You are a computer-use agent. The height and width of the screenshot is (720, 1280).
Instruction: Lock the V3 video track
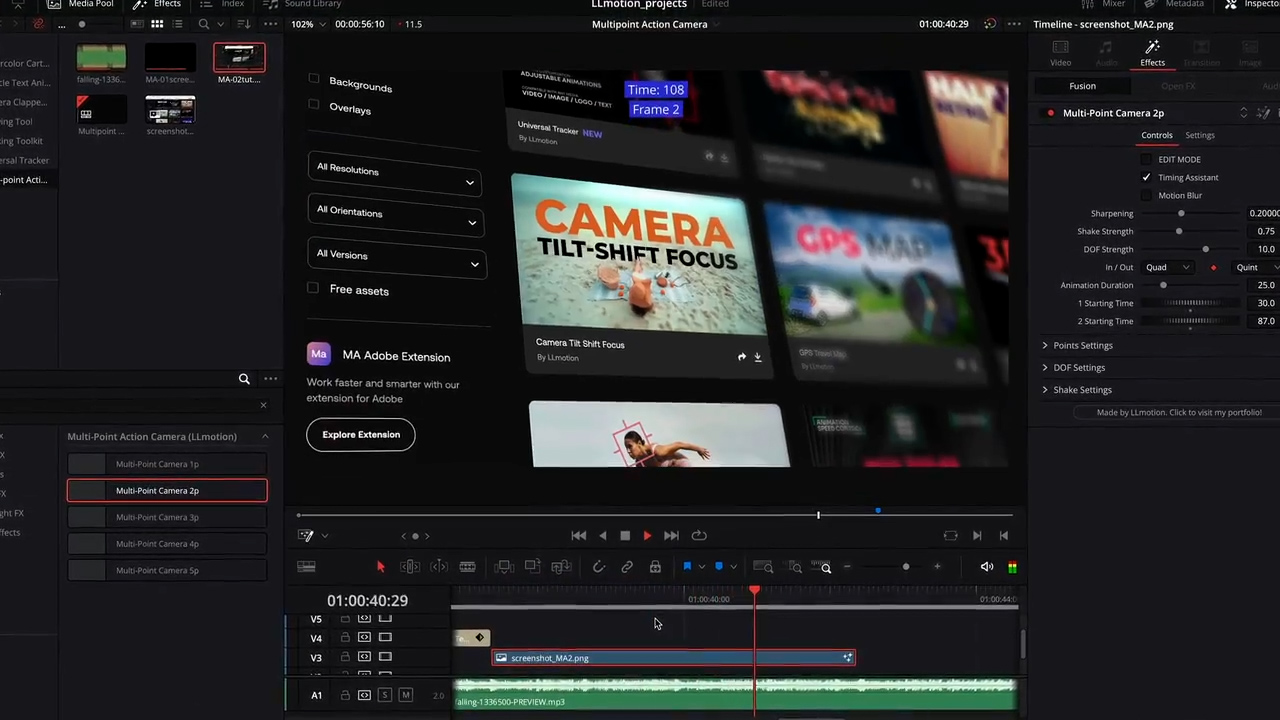click(345, 657)
